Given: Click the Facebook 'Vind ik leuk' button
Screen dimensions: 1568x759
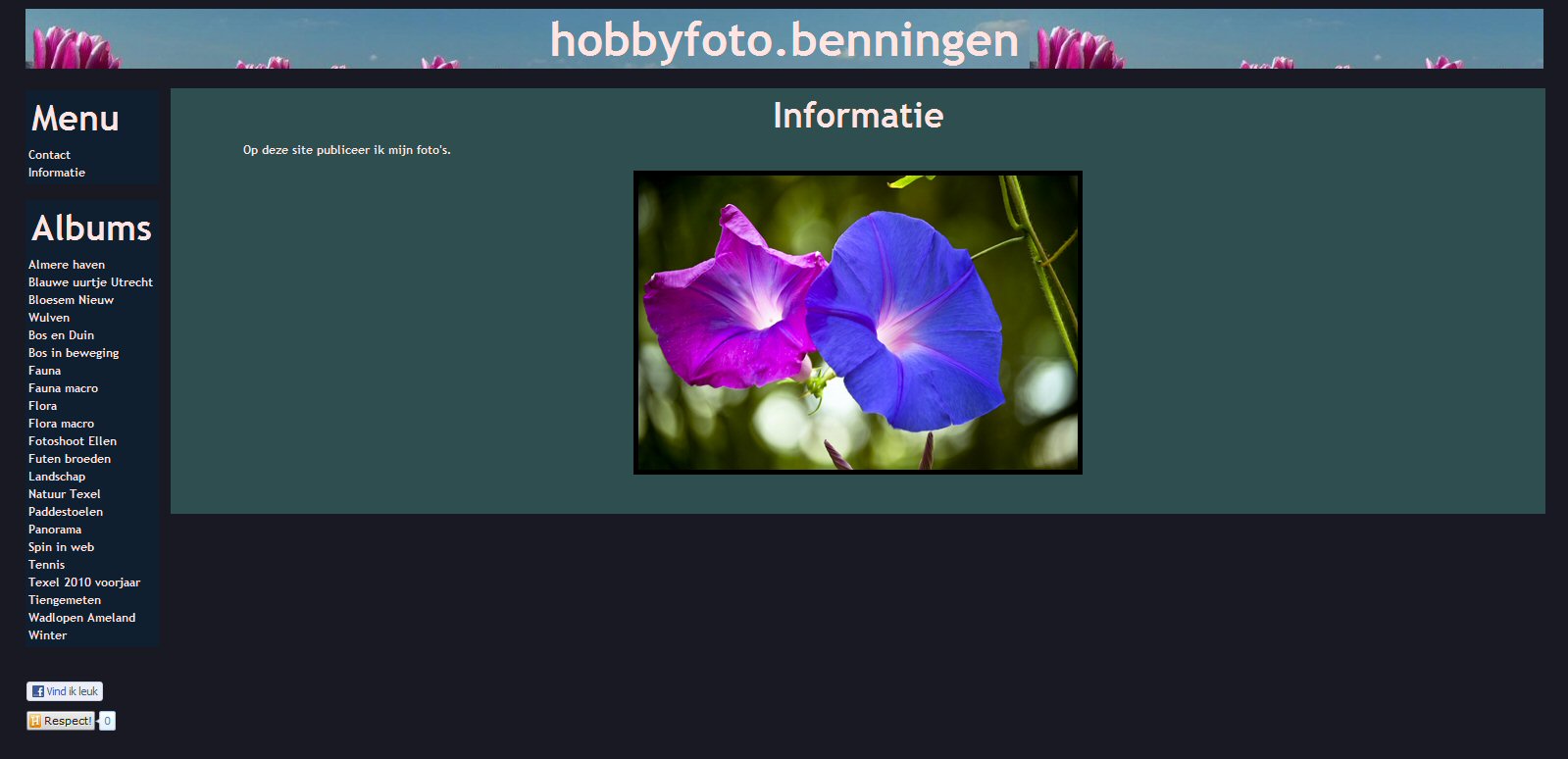Looking at the screenshot, I should coord(65,691).
